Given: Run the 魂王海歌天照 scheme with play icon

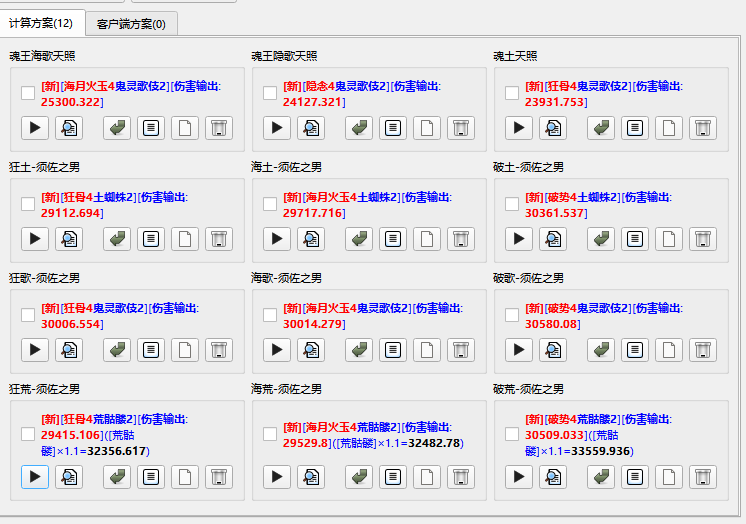Looking at the screenshot, I should pos(35,128).
